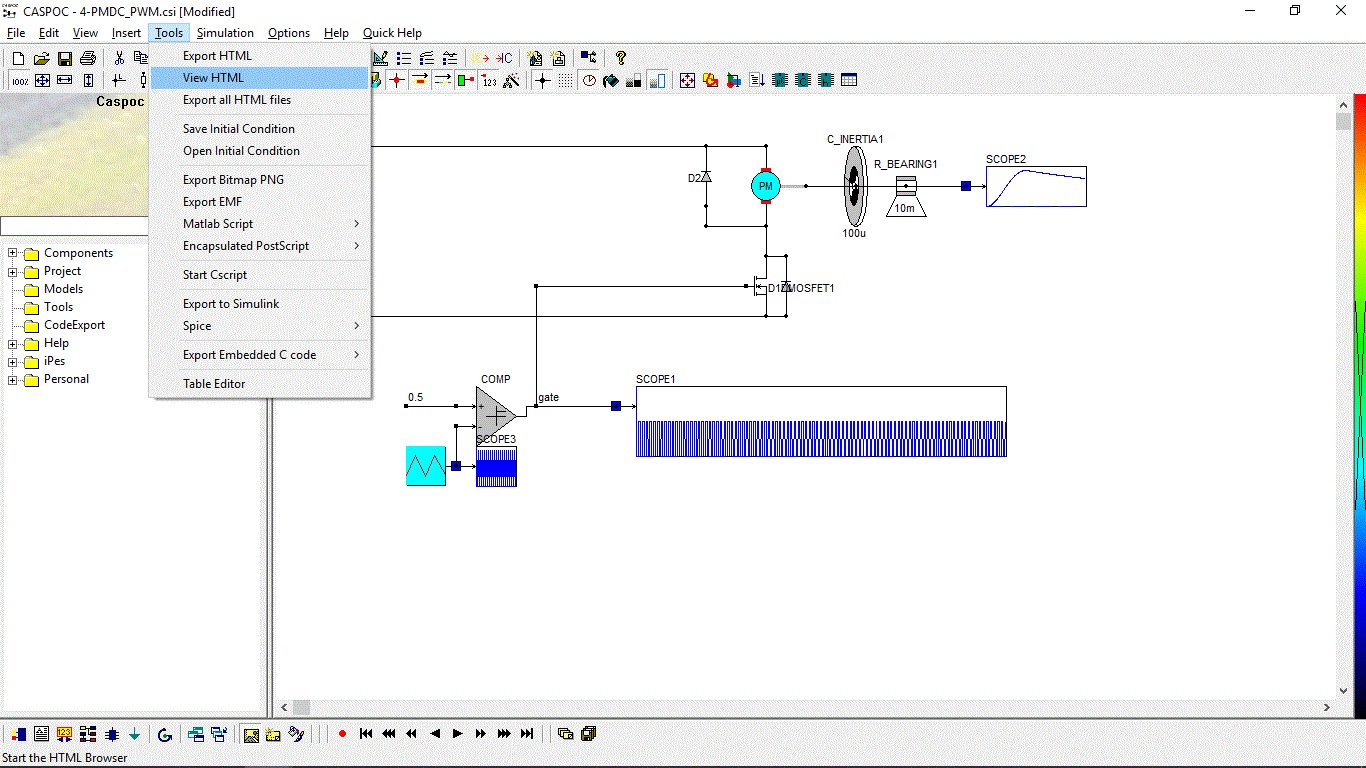
Task: Click the fit-width horizontal arrows icon
Action: [x=65, y=80]
